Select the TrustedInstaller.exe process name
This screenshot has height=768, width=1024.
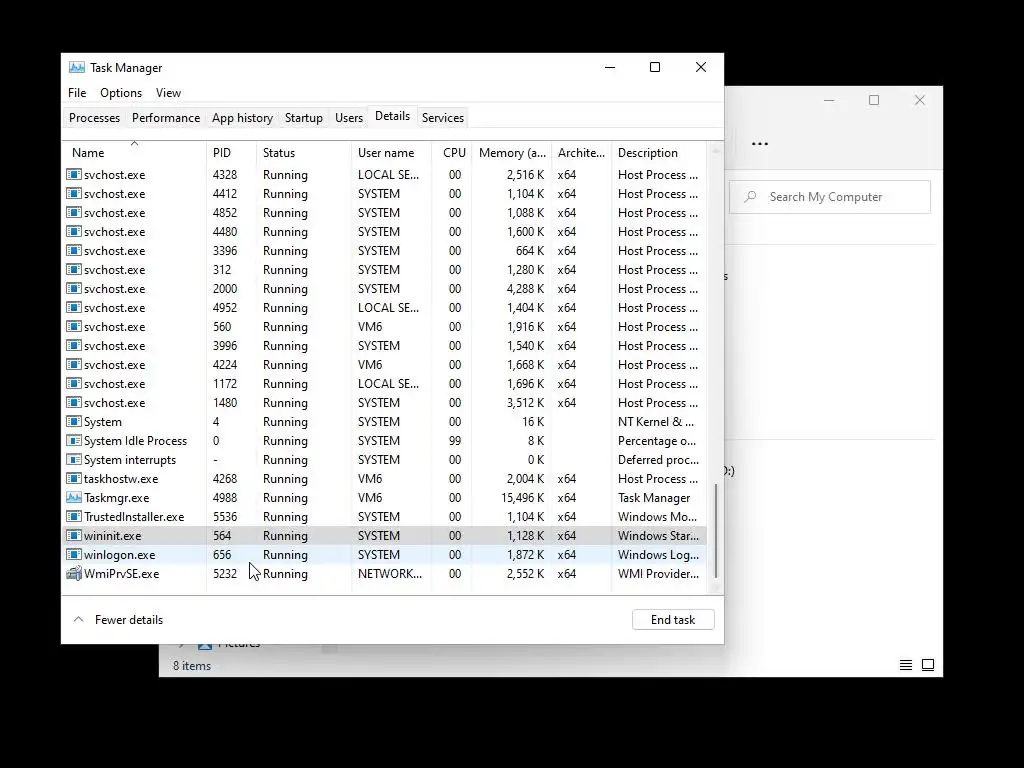tap(134, 517)
